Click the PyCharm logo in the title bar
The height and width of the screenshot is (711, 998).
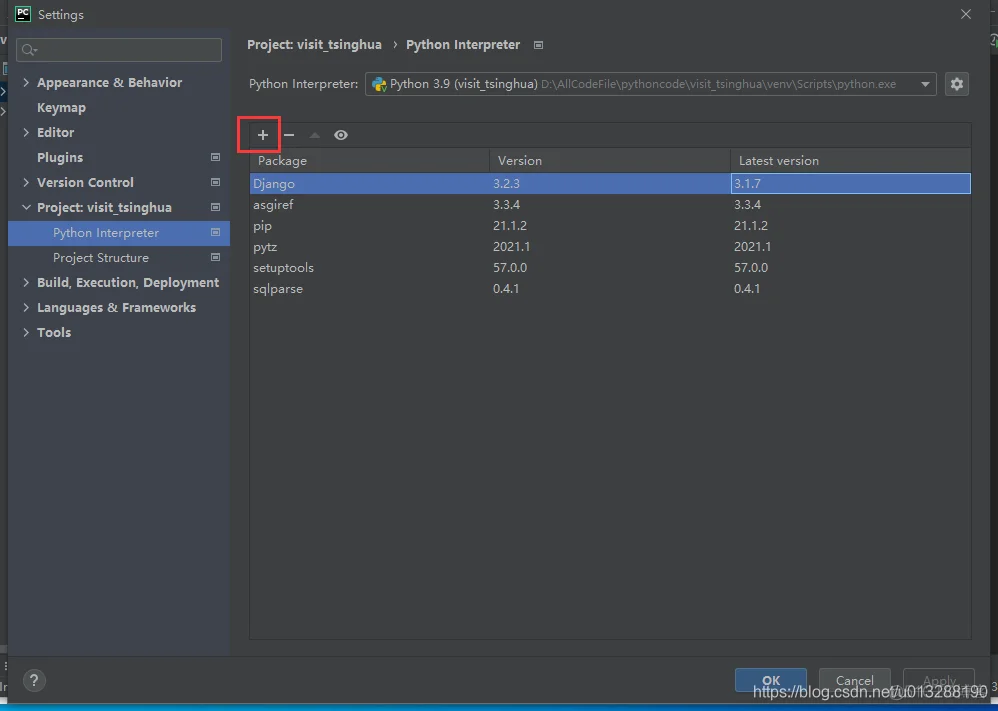(x=23, y=14)
